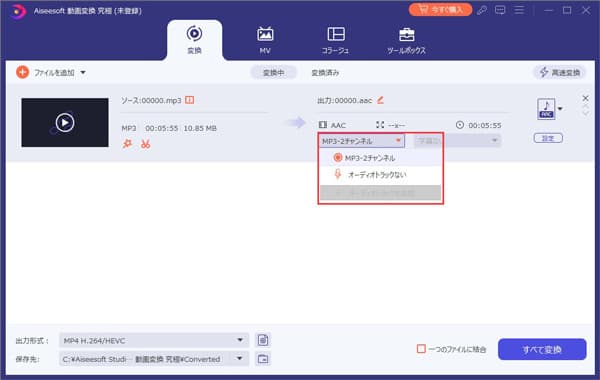Click the 今すぐ購入 purchase button

pyautogui.click(x=440, y=10)
